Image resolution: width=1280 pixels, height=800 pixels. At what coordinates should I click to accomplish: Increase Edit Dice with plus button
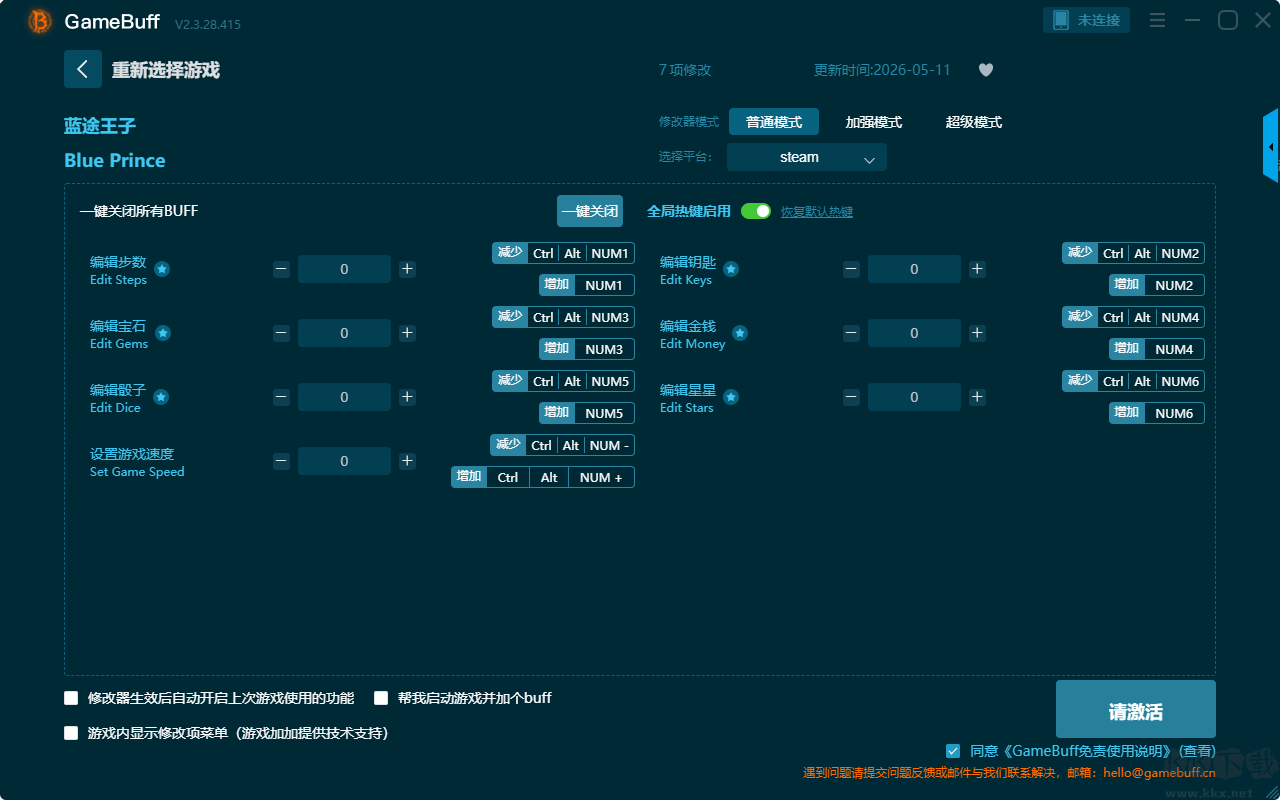[407, 397]
